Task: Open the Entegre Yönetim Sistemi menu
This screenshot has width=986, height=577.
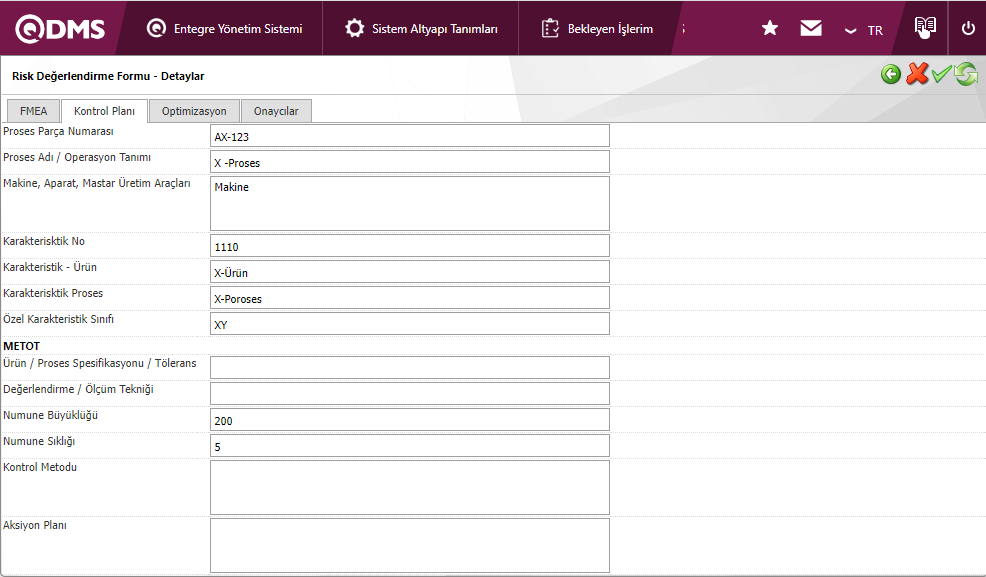Action: click(225, 29)
